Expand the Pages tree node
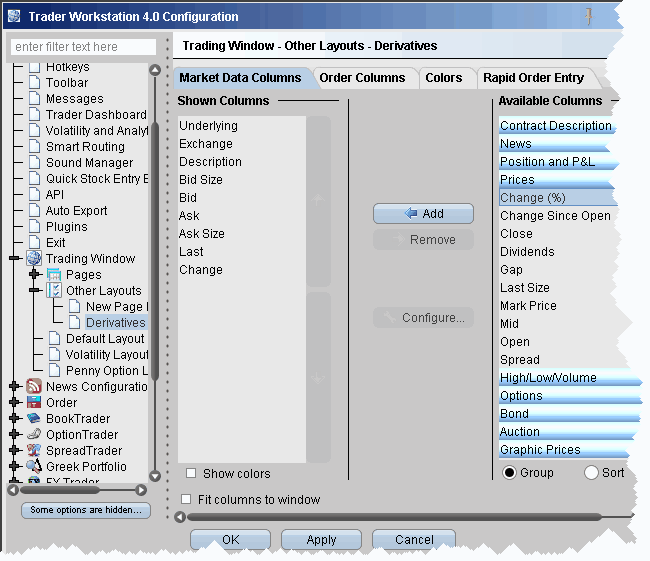Viewport: 650px width, 561px height. tap(35, 274)
